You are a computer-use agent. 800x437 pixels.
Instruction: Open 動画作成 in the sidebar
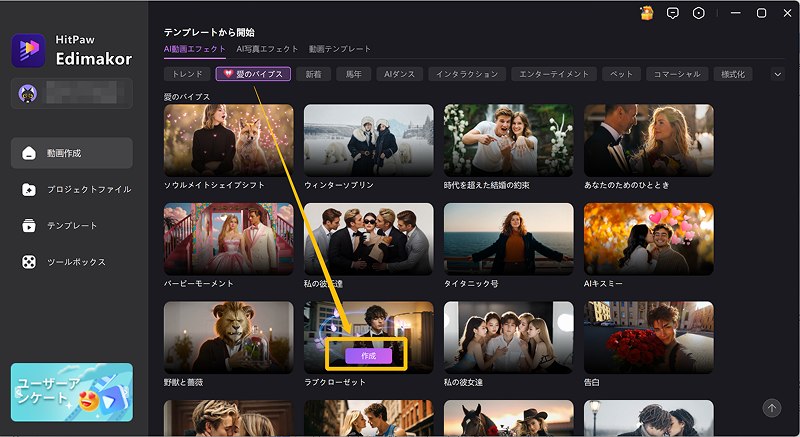[72, 153]
